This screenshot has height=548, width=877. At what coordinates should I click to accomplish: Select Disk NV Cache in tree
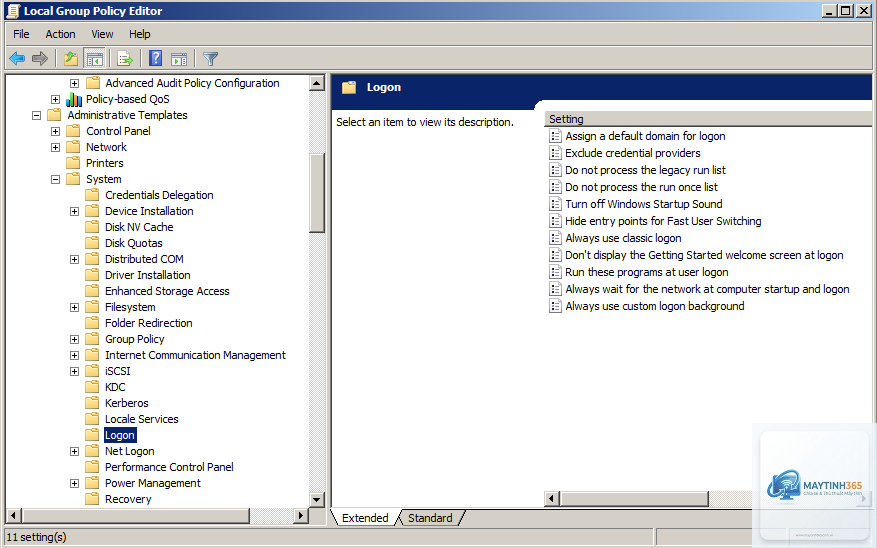coord(139,226)
